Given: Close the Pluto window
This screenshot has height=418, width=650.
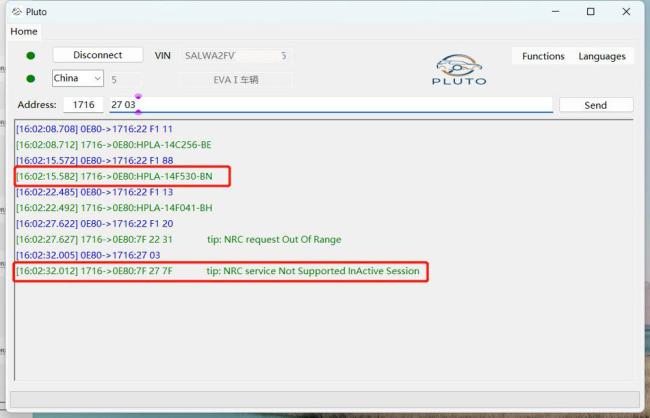Looking at the screenshot, I should click(626, 12).
